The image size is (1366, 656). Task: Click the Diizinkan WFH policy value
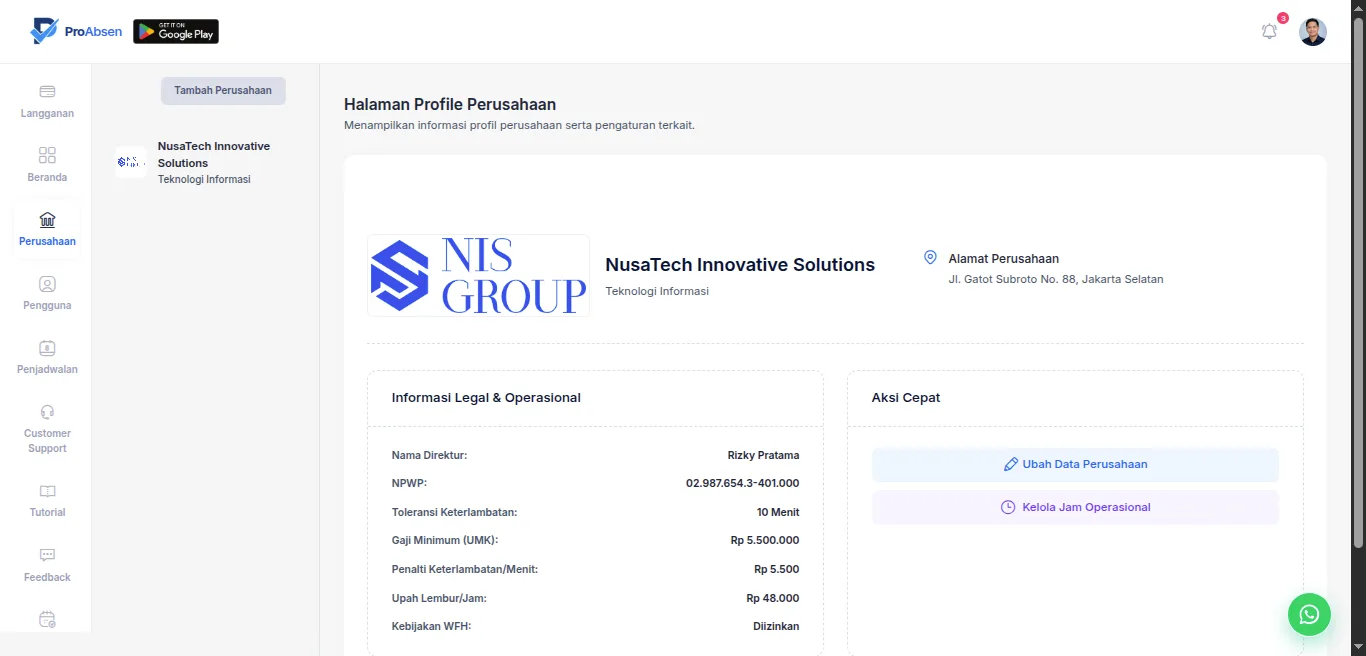776,626
